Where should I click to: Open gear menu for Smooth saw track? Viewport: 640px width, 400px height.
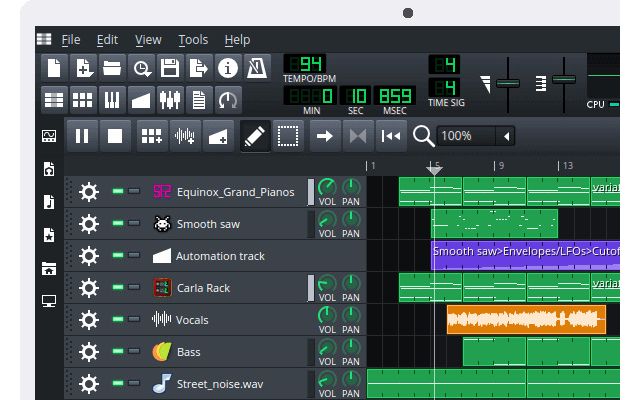tap(89, 224)
